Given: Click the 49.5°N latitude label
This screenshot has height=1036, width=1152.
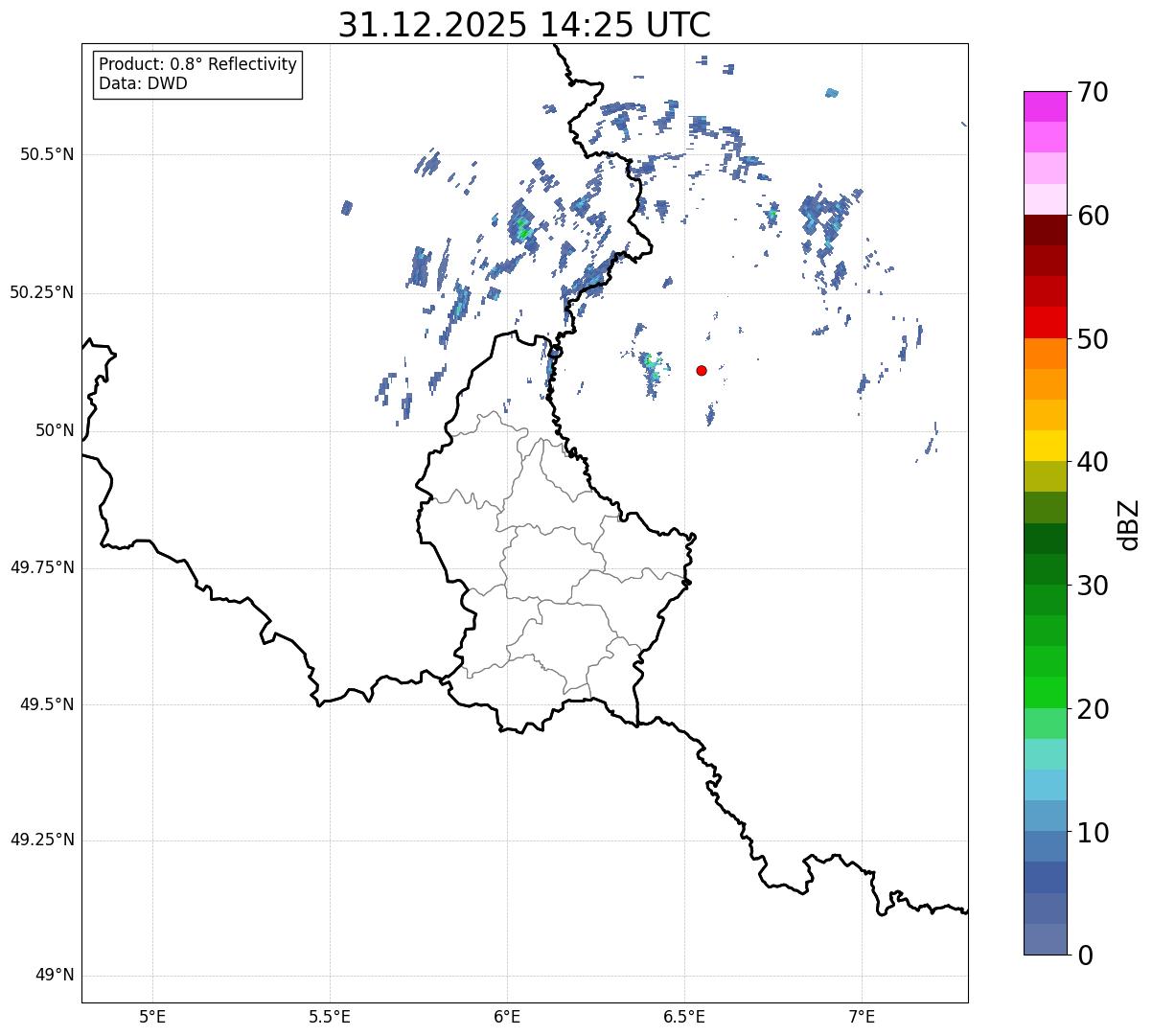Looking at the screenshot, I should point(47,704).
